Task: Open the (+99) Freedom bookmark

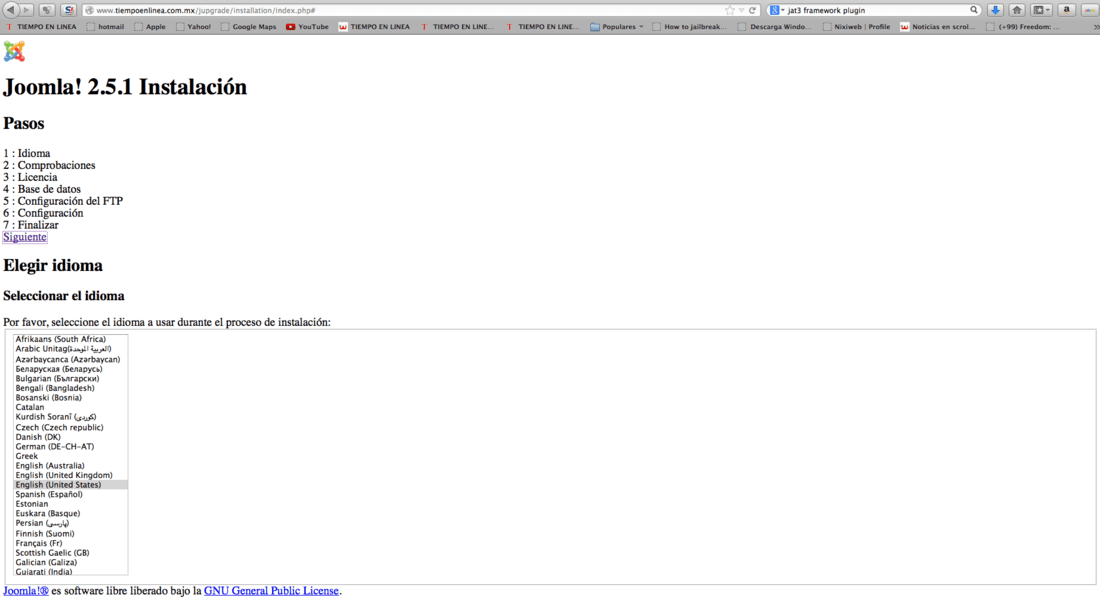Action: click(x=1023, y=27)
